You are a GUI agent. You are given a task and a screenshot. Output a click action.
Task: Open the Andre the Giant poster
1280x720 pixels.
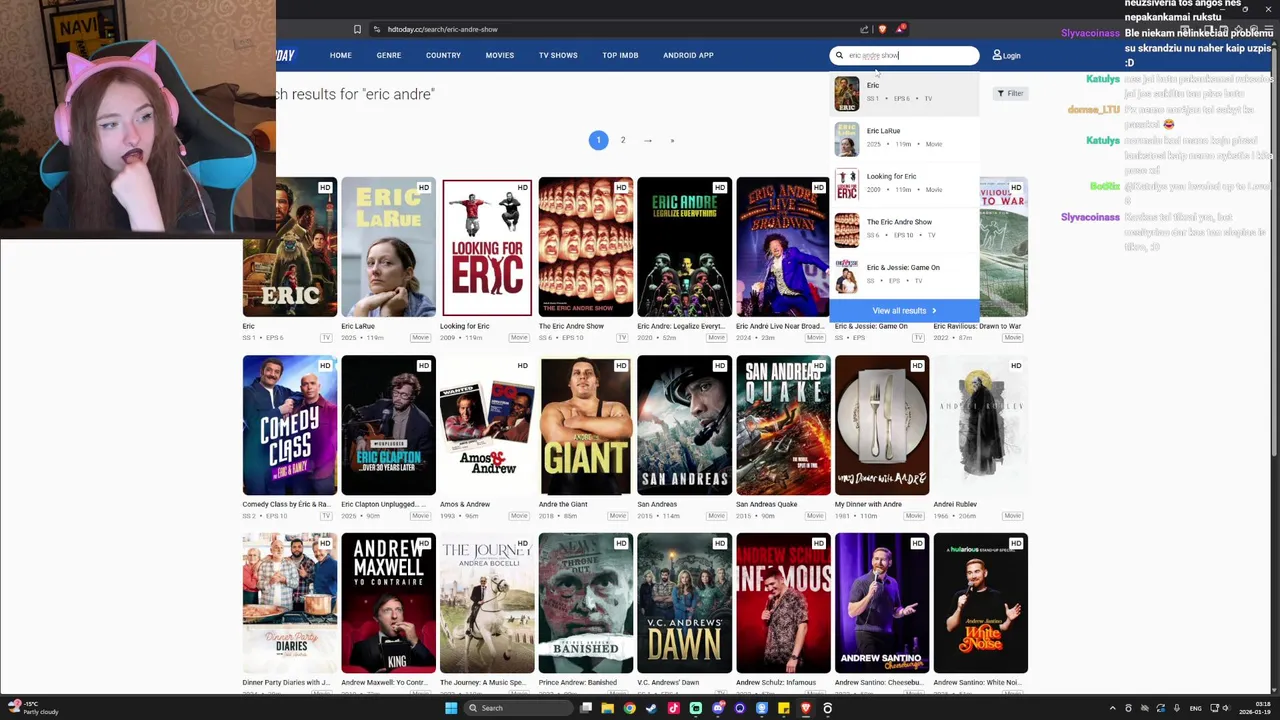point(586,425)
